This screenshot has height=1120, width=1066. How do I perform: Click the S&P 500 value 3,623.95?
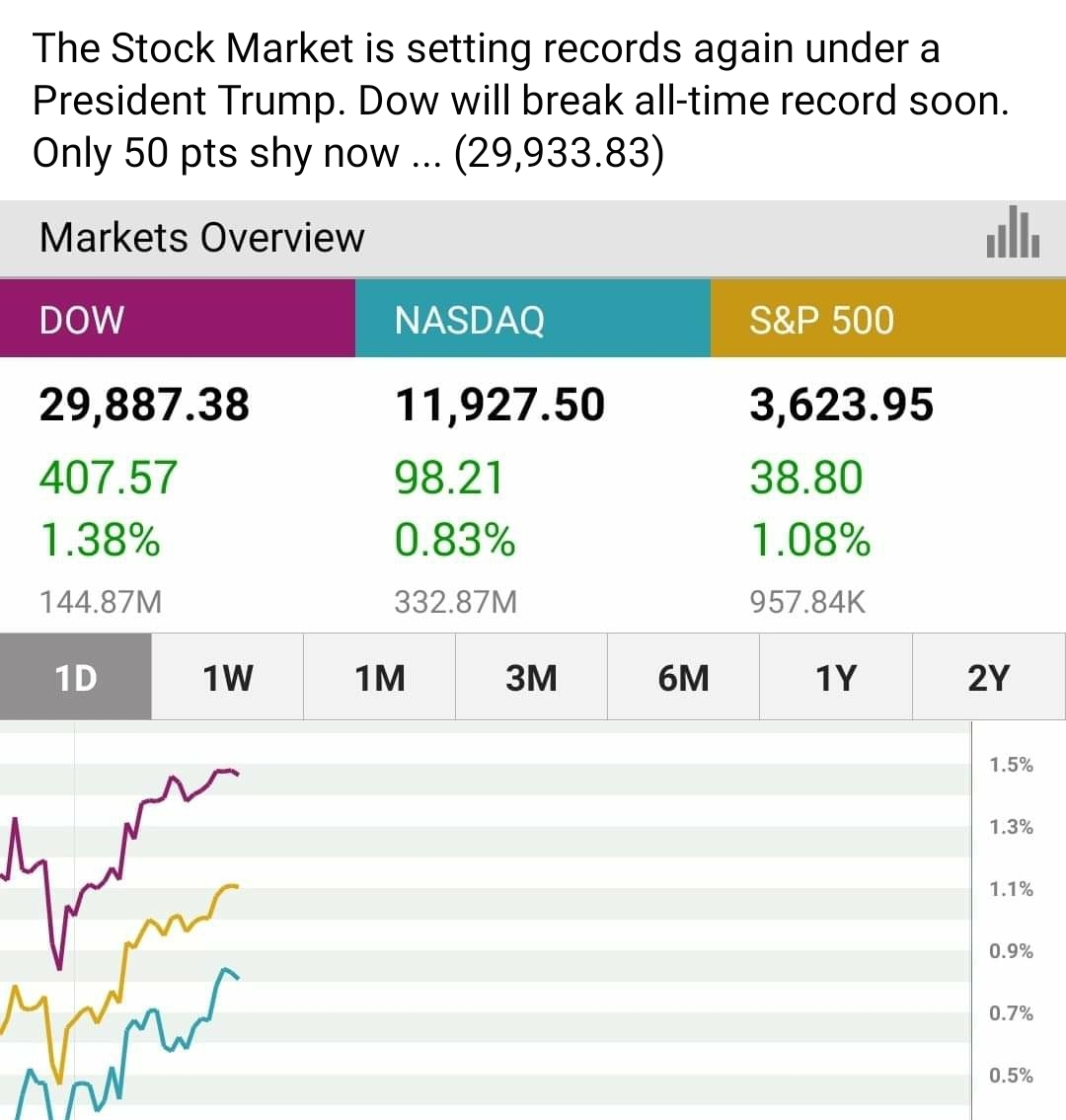tap(841, 405)
